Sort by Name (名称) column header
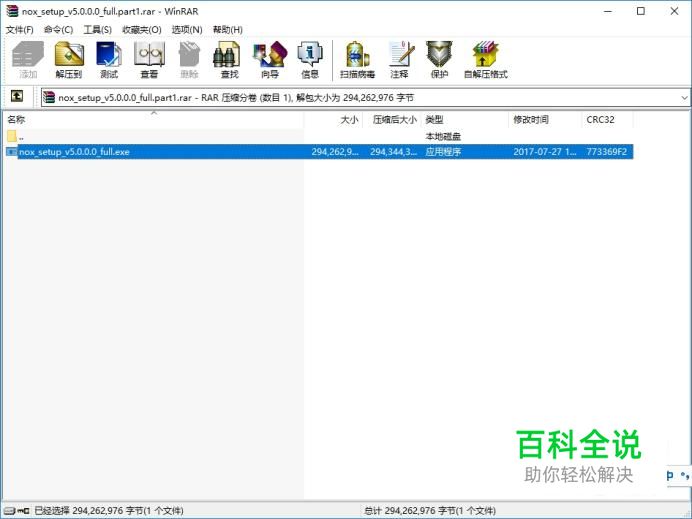Image resolution: width=692 pixels, height=519 pixels. pos(154,120)
